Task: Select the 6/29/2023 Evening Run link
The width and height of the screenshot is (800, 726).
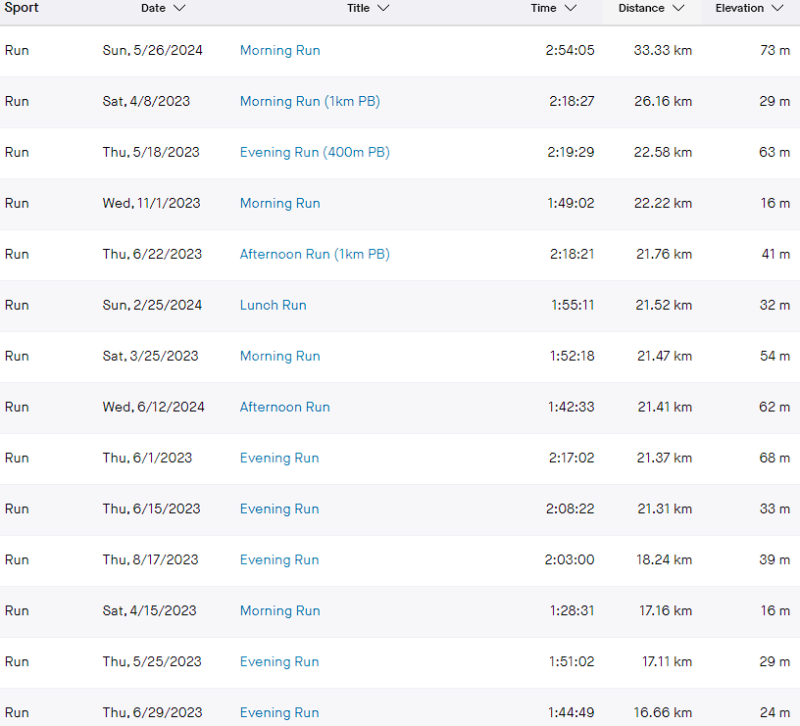Action: click(x=280, y=713)
